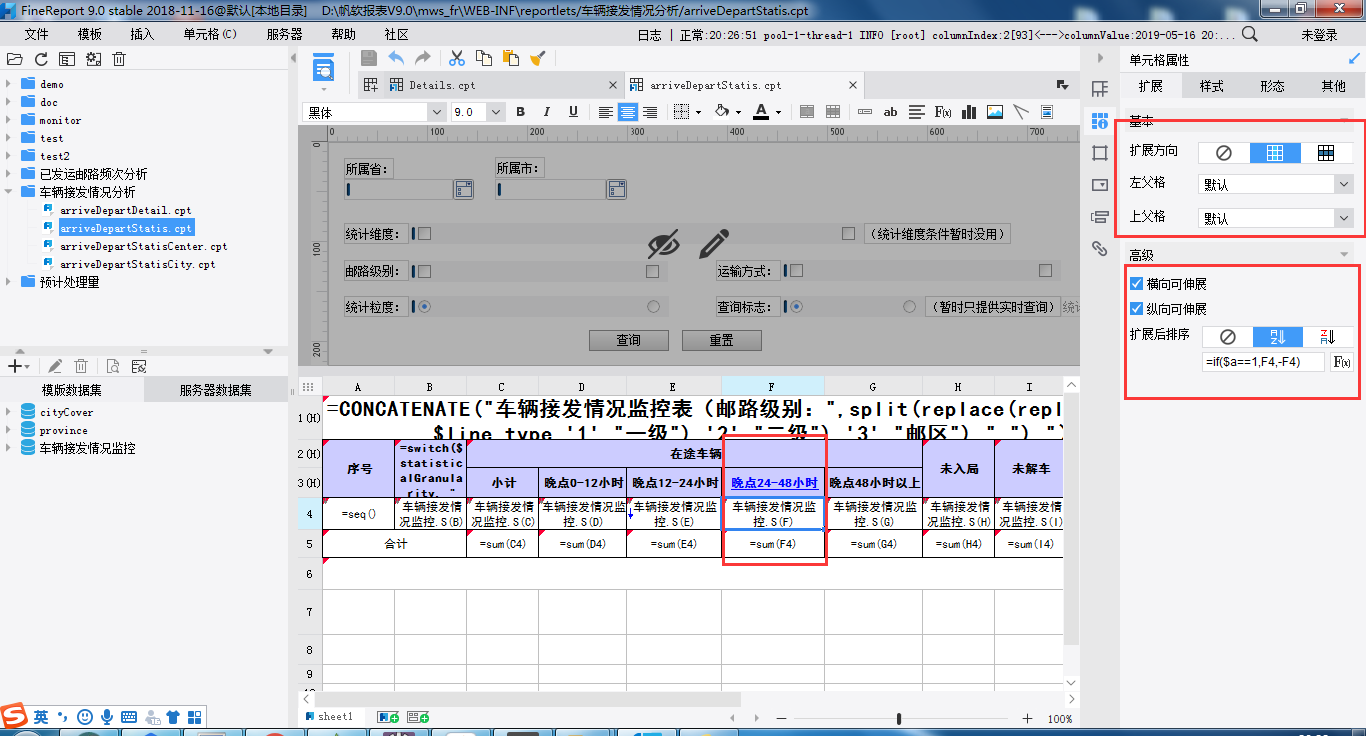The height and width of the screenshot is (736, 1366).
Task: Click the insert image icon in toolbar
Action: click(x=994, y=112)
